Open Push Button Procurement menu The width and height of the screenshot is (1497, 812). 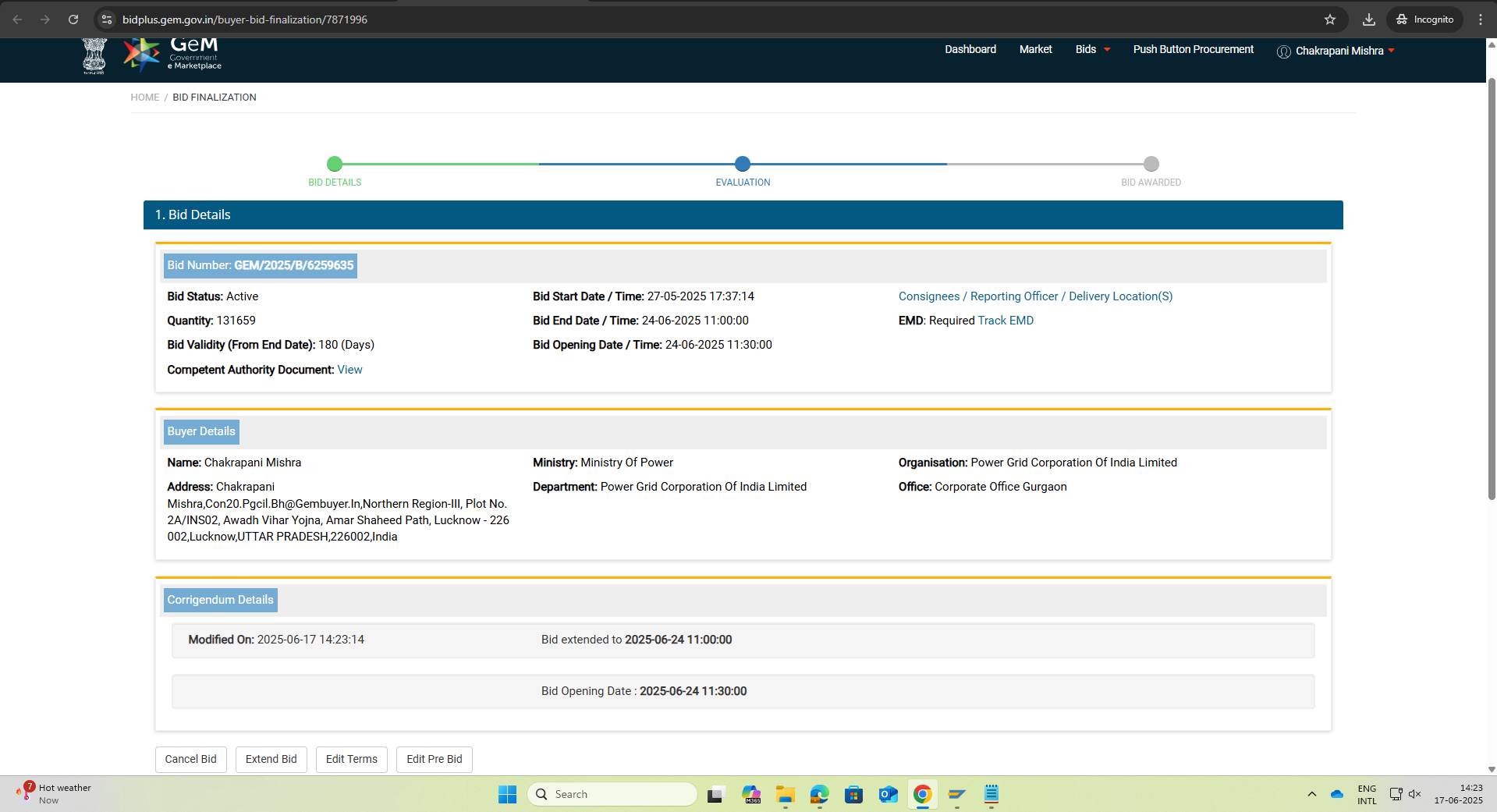click(1193, 49)
